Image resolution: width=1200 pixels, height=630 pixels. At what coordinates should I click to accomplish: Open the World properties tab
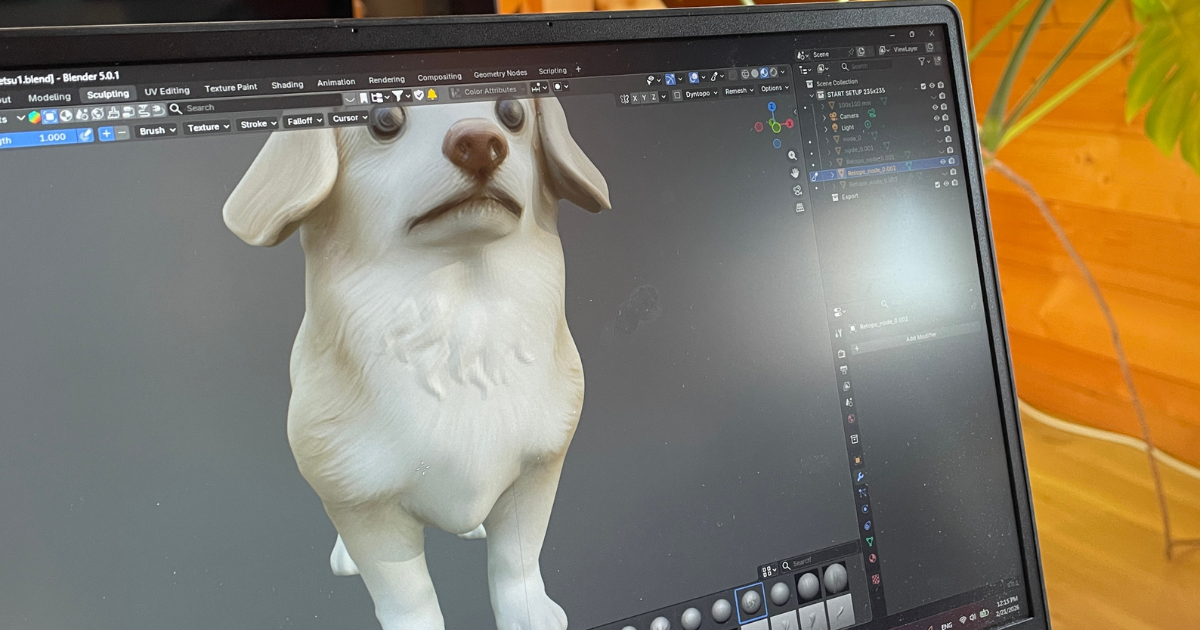851,419
